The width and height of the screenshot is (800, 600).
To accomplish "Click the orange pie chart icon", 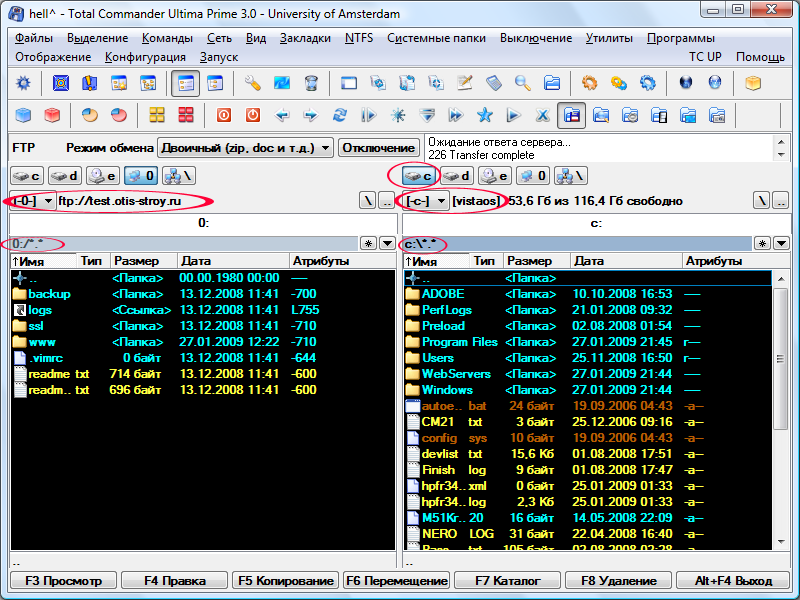I will (x=90, y=115).
